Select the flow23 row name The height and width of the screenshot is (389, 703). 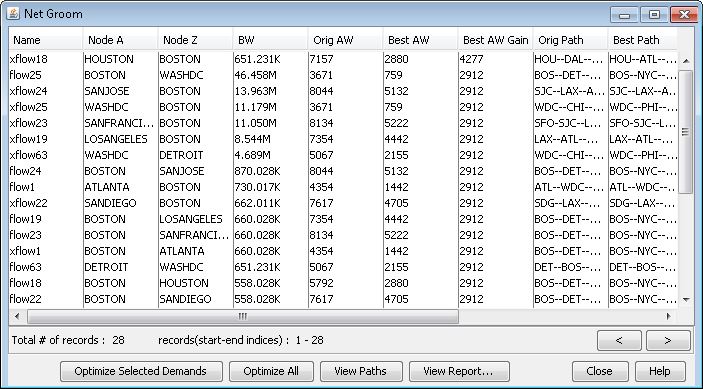pyautogui.click(x=26, y=235)
